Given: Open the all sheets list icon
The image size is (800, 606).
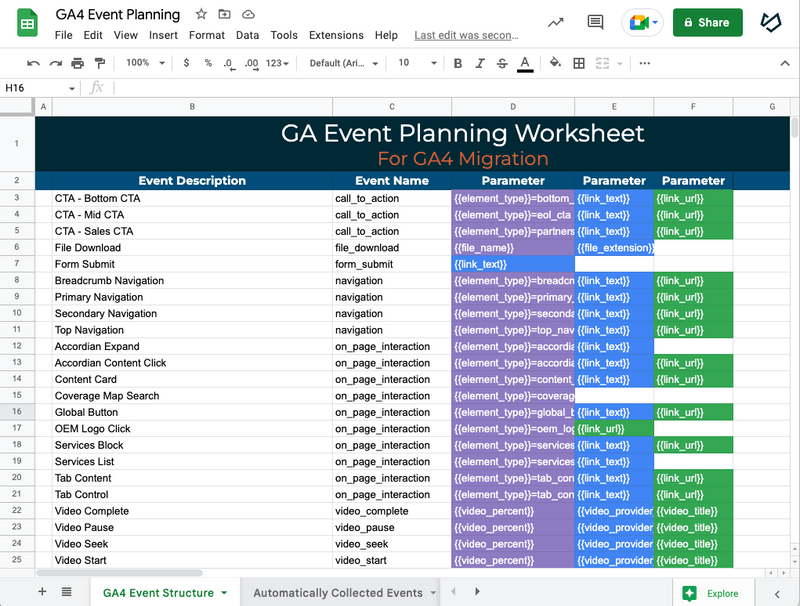Looking at the screenshot, I should click(x=66, y=592).
